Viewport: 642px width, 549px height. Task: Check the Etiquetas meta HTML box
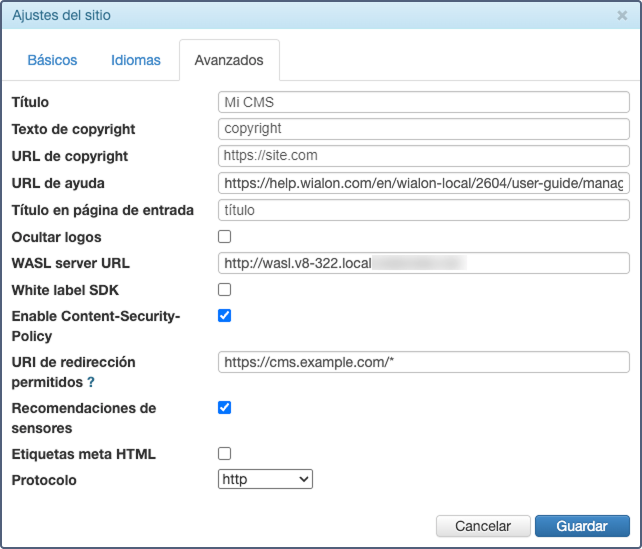(x=225, y=454)
